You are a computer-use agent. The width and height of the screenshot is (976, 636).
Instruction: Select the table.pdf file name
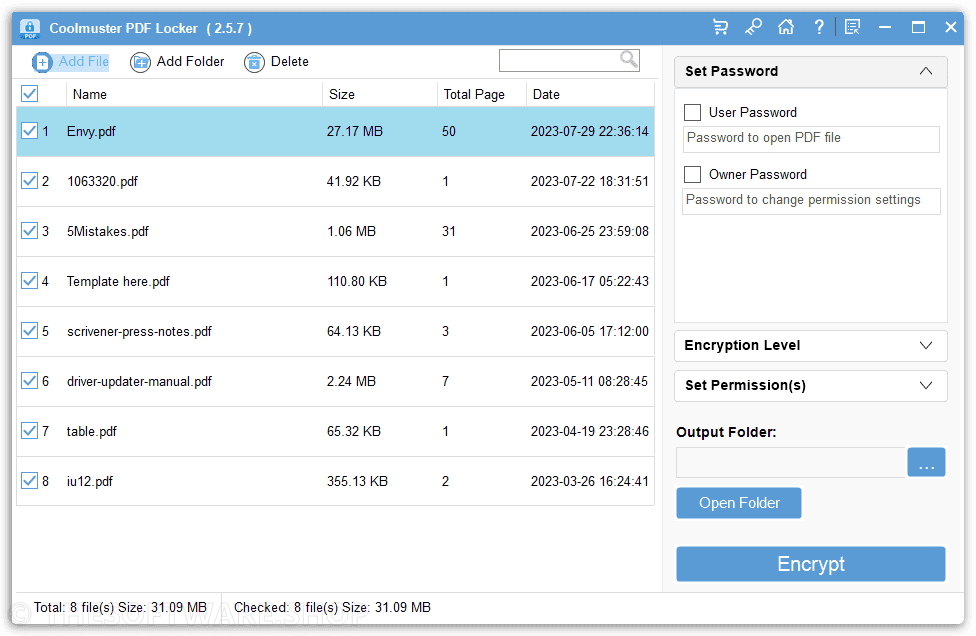click(x=92, y=431)
